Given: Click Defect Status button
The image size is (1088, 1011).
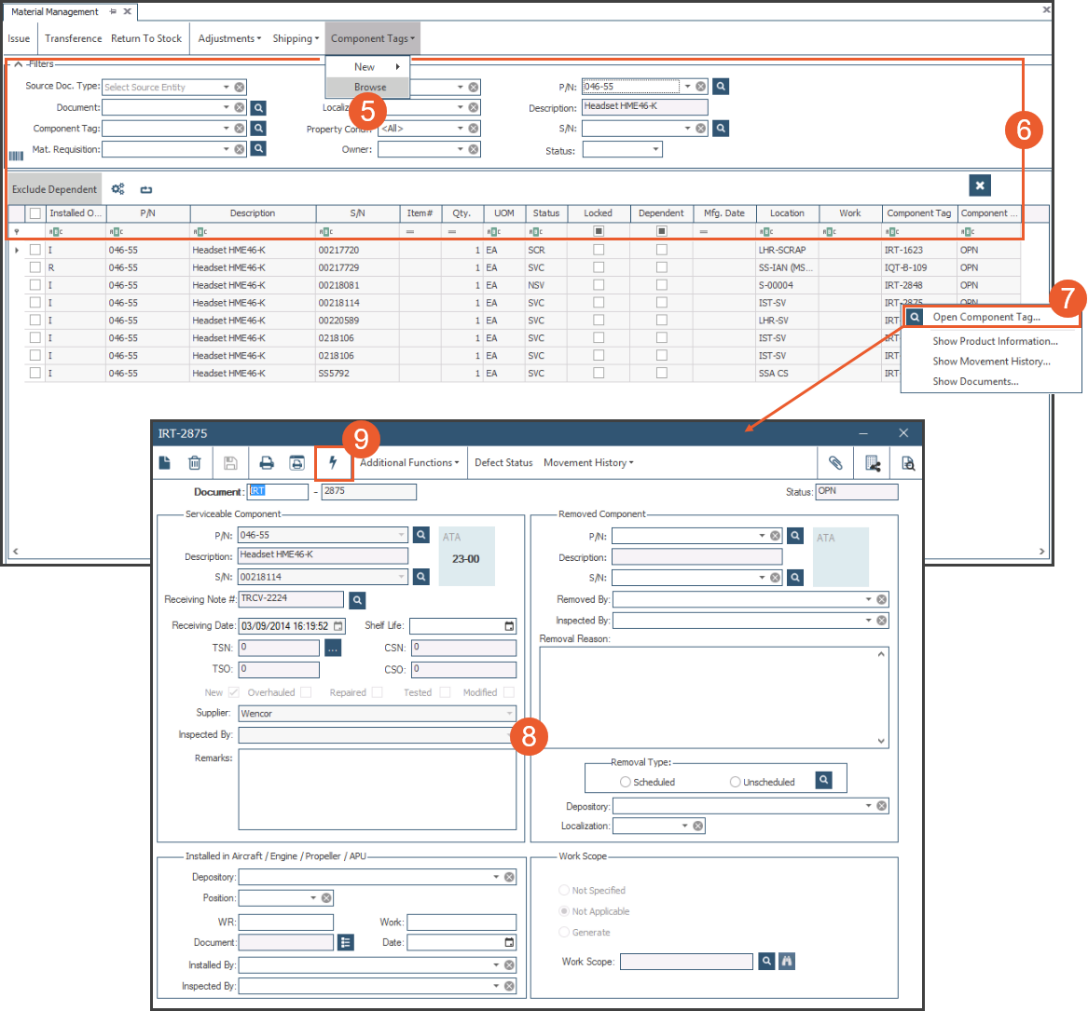Looking at the screenshot, I should 504,463.
